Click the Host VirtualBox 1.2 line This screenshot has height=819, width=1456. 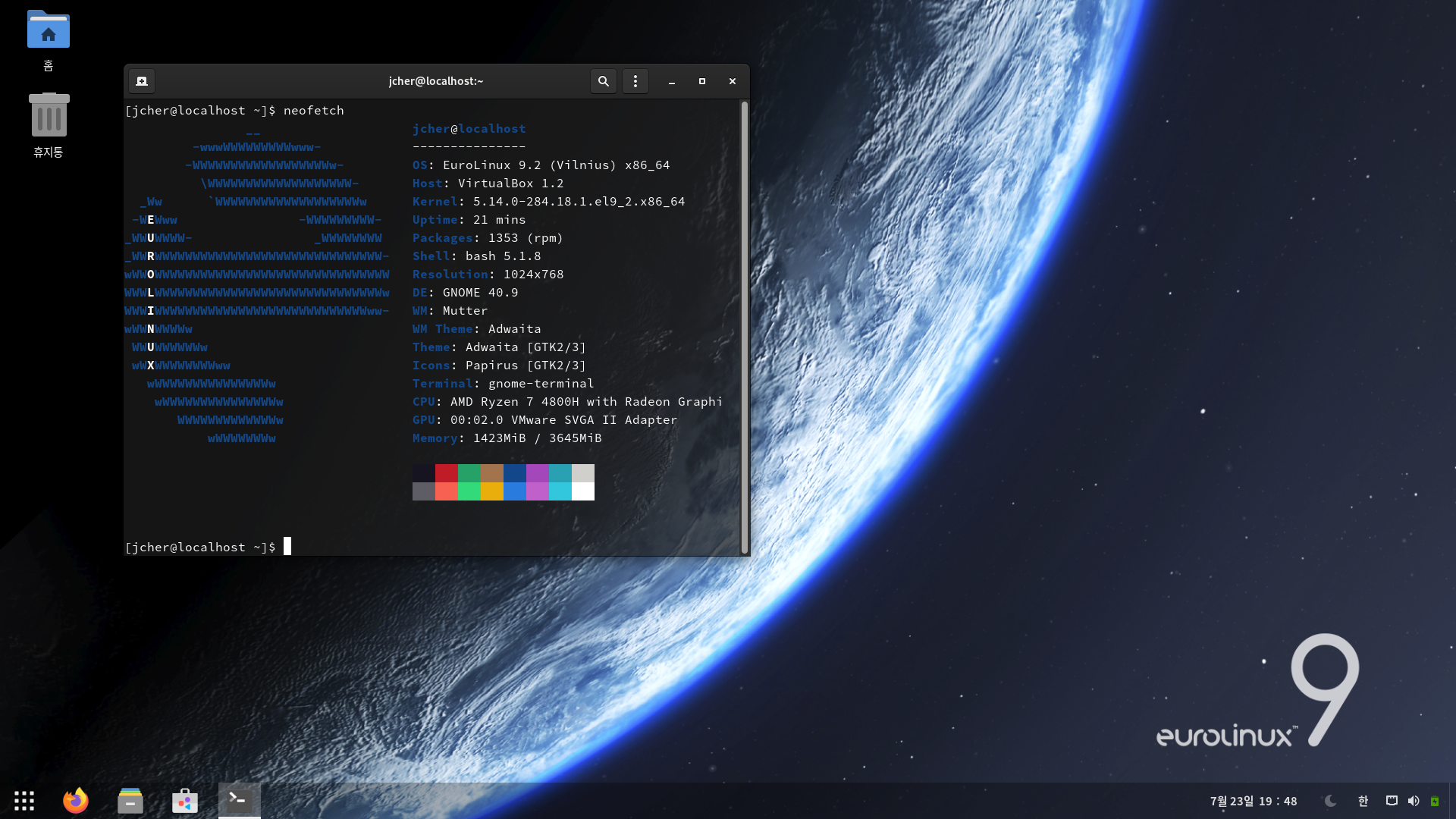pyautogui.click(x=488, y=184)
